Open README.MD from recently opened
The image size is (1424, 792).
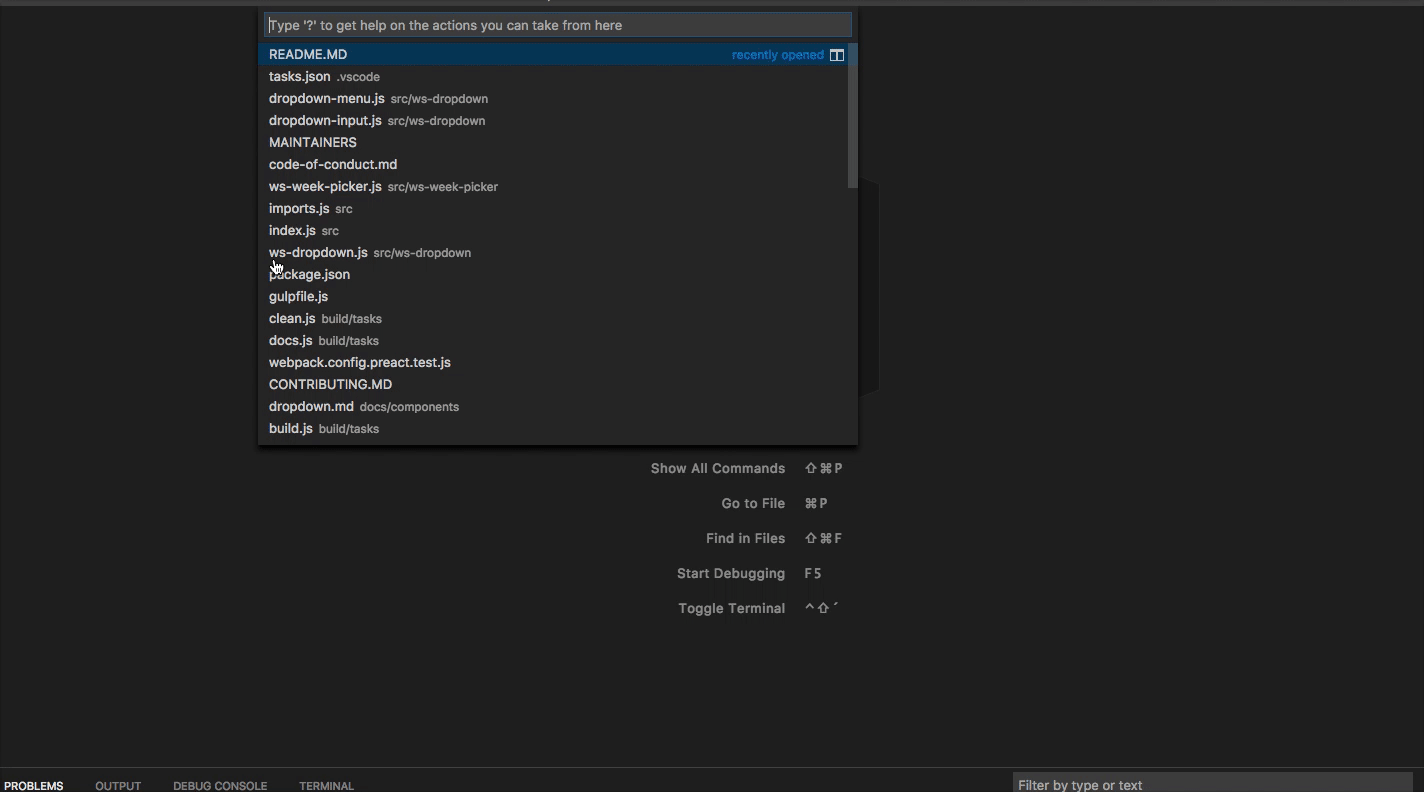553,55
